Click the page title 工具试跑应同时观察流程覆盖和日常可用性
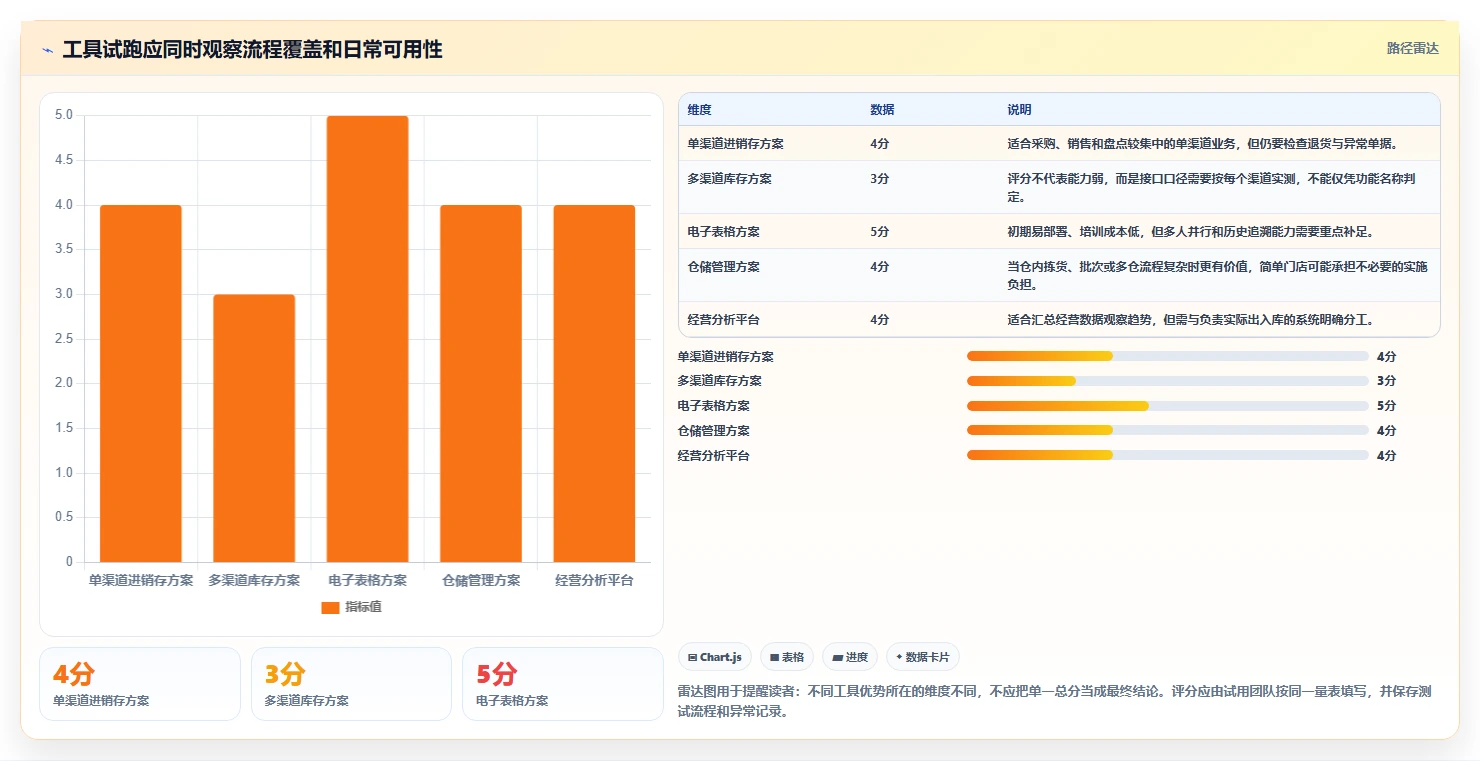 (x=252, y=50)
